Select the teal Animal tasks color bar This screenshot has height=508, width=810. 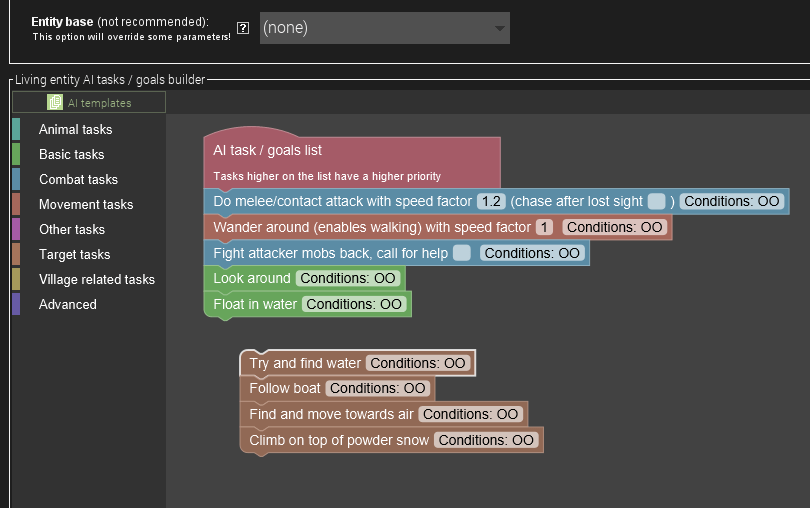(16, 129)
